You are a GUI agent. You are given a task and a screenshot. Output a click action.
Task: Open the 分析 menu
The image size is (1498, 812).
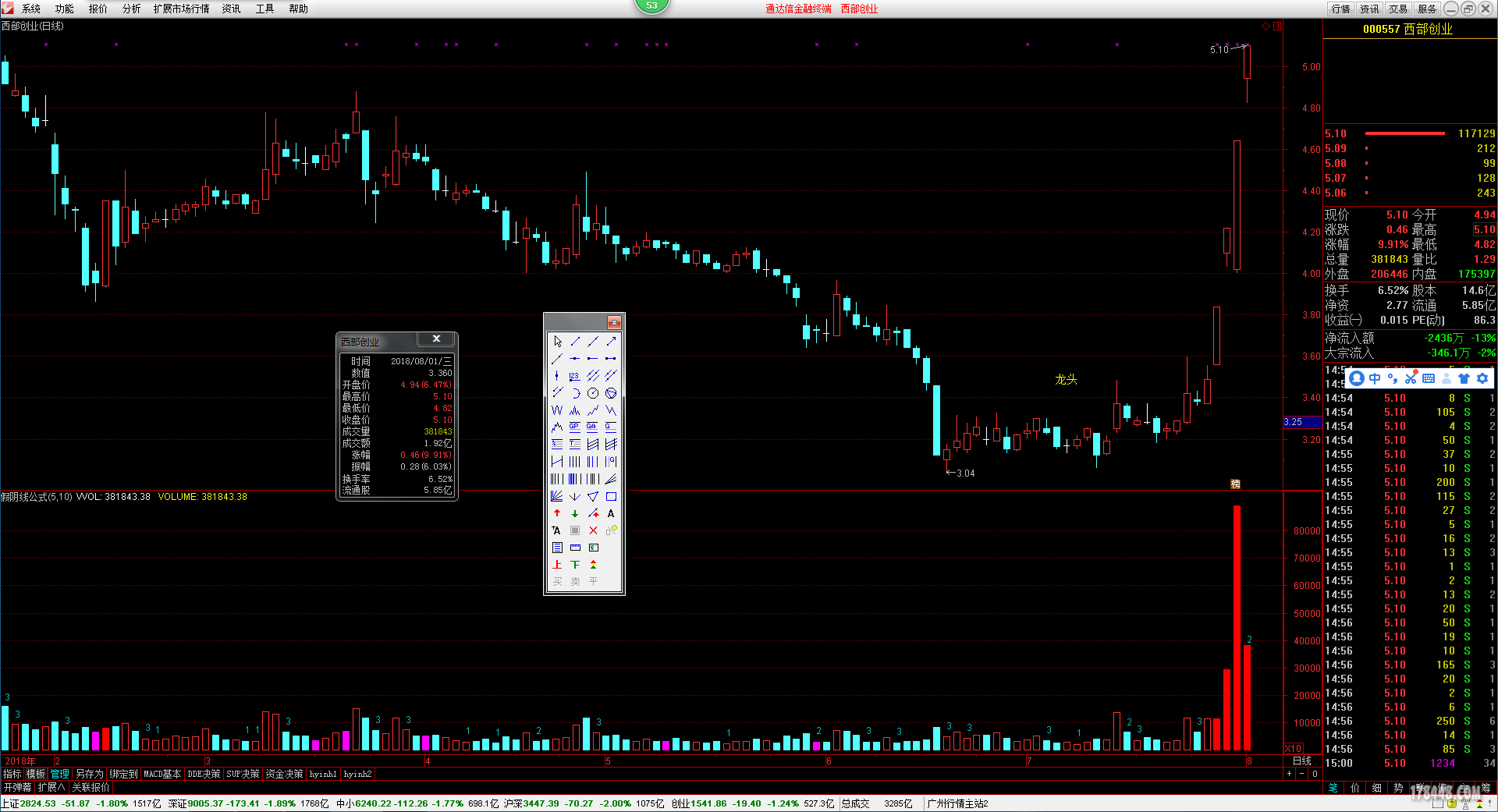click(132, 9)
